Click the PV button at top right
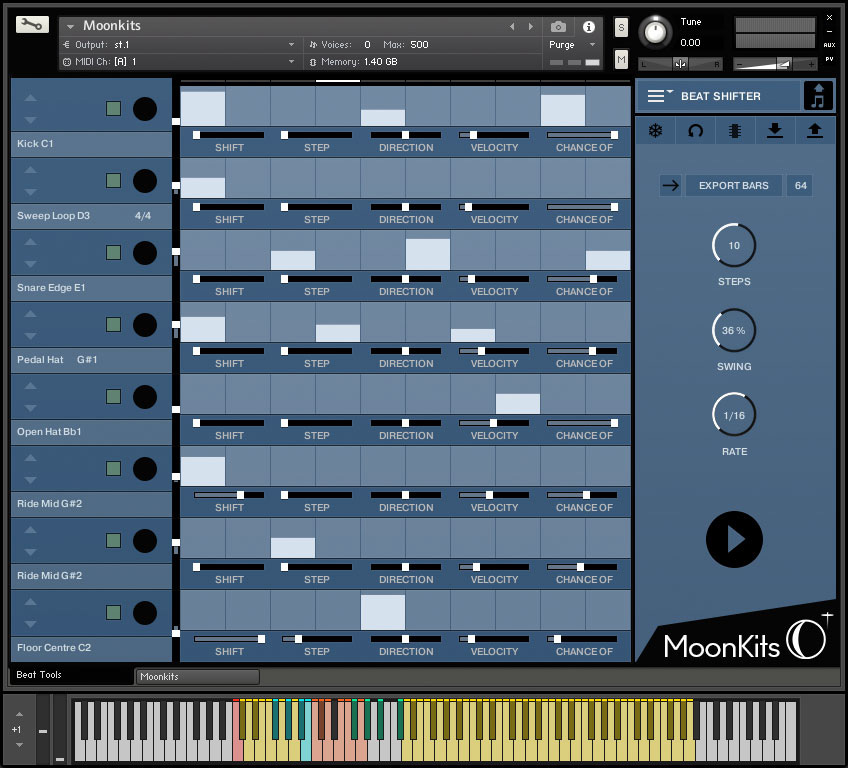The width and height of the screenshot is (848, 768). click(829, 59)
